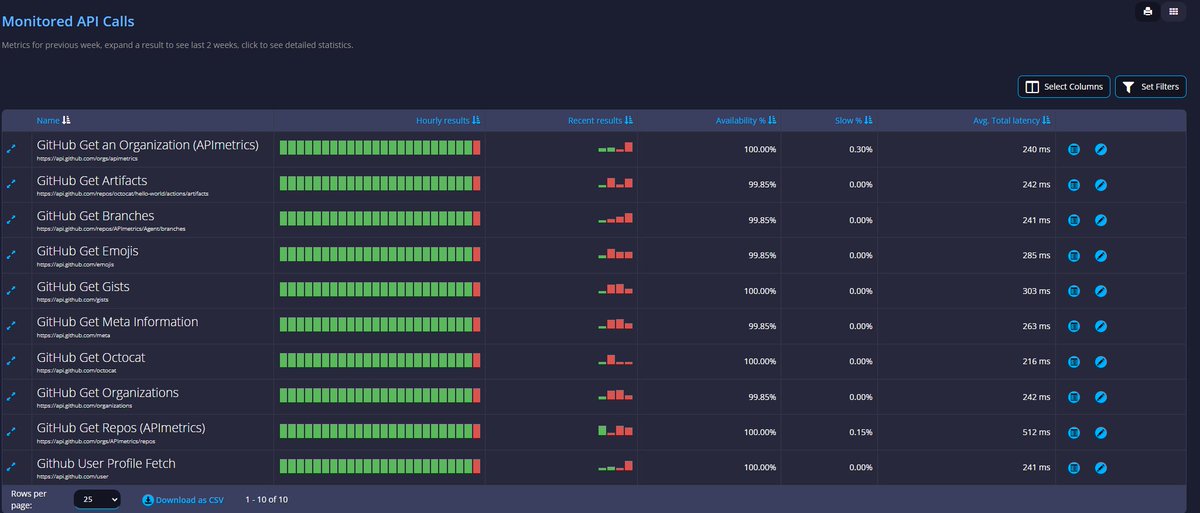Image resolution: width=1200 pixels, height=513 pixels.
Task: Open GitHub Get Artifacts detailed statistics
Action: pyautogui.click(x=92, y=180)
